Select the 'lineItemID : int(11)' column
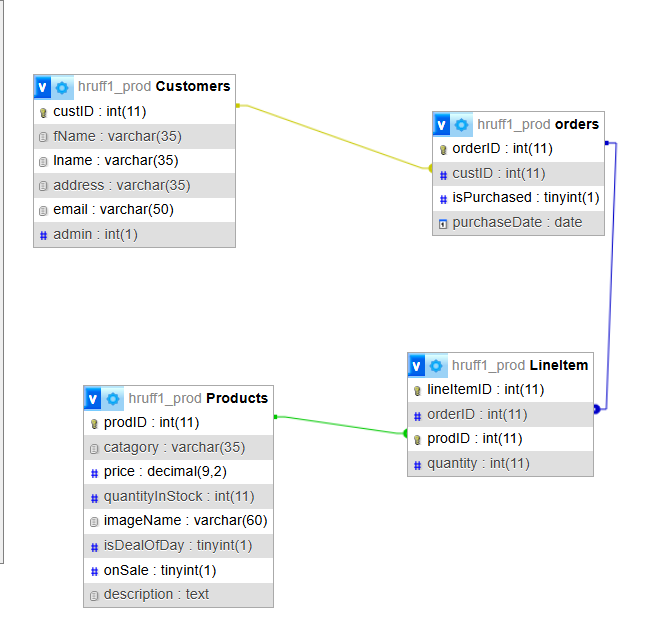665x627 pixels. point(500,390)
